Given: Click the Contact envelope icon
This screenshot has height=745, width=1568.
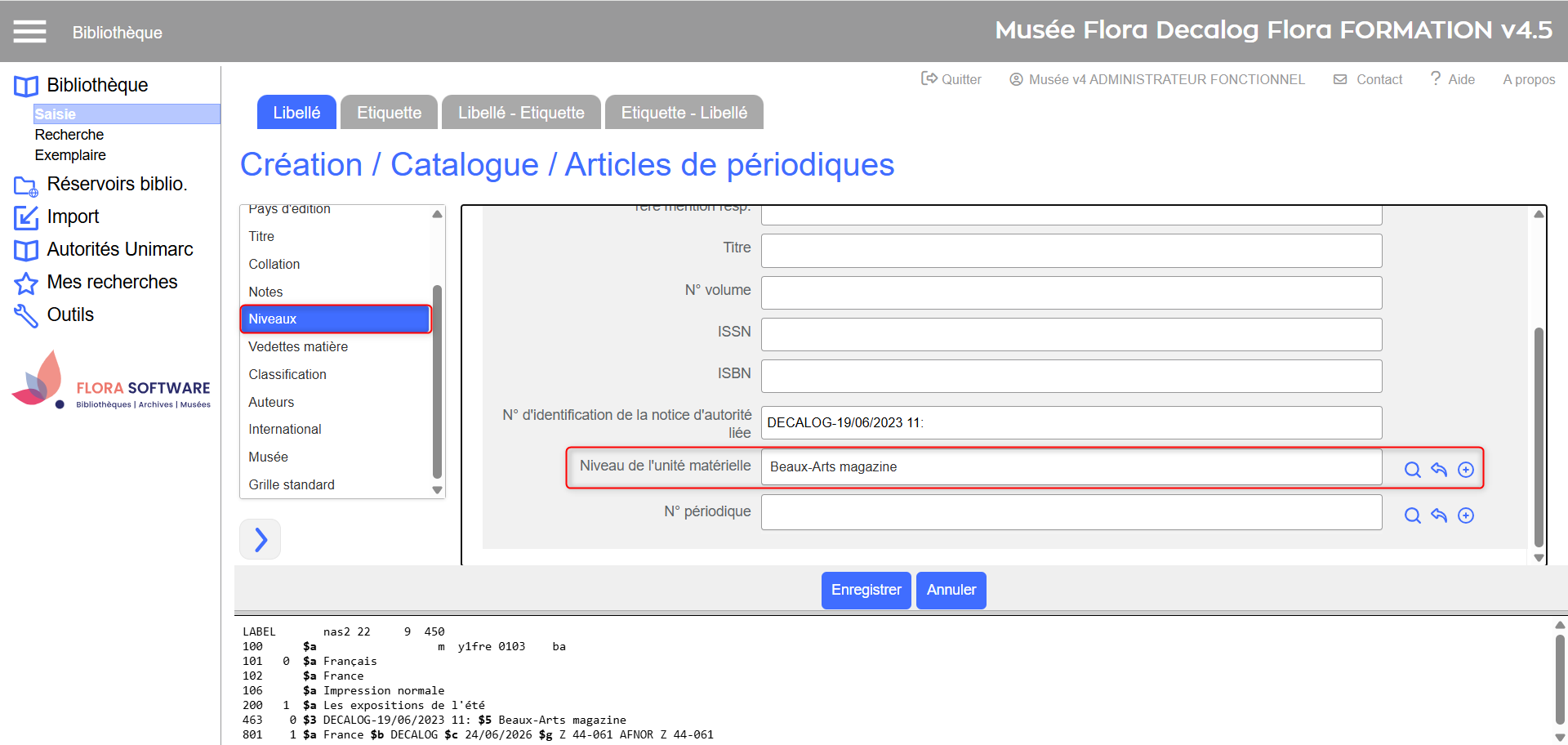Looking at the screenshot, I should [1340, 79].
